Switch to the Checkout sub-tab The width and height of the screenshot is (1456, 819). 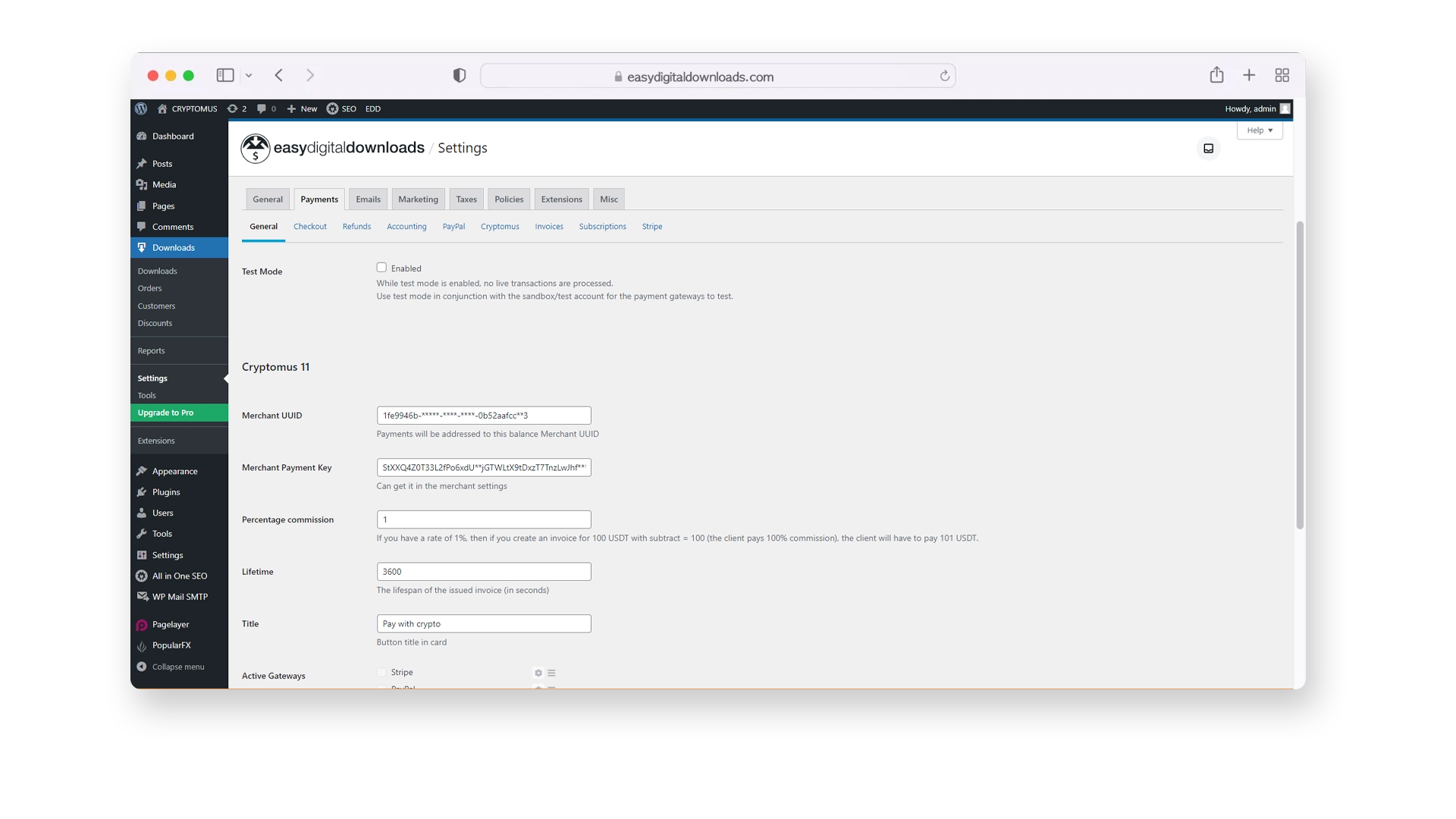310,226
